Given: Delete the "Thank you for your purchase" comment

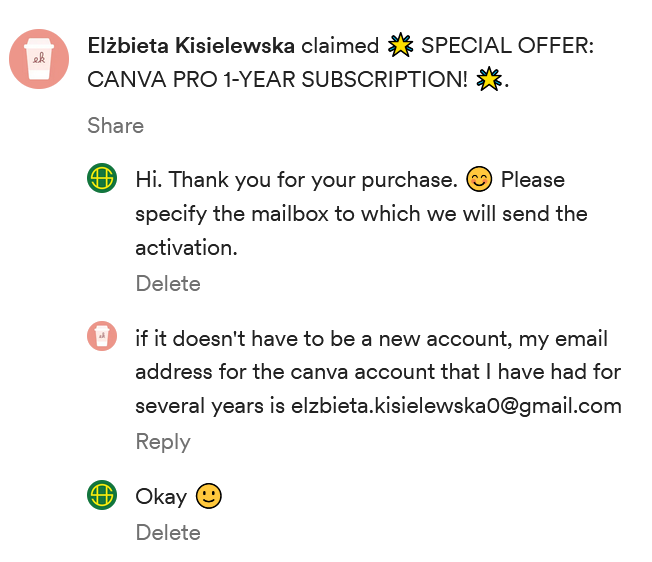Looking at the screenshot, I should [x=168, y=283].
